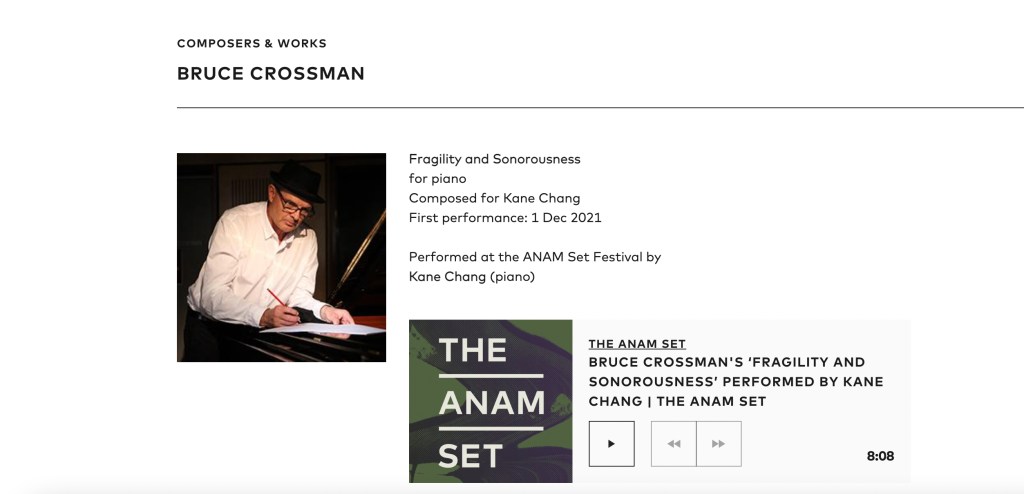
Task: Click 'Performed at the ANAM Set Festival by' text
Action: click(x=535, y=257)
